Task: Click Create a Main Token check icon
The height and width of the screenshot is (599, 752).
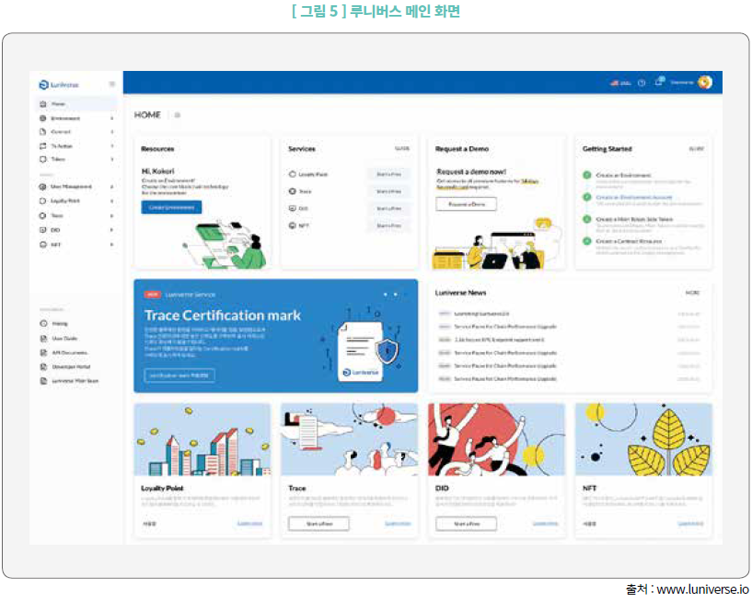Action: tap(587, 219)
